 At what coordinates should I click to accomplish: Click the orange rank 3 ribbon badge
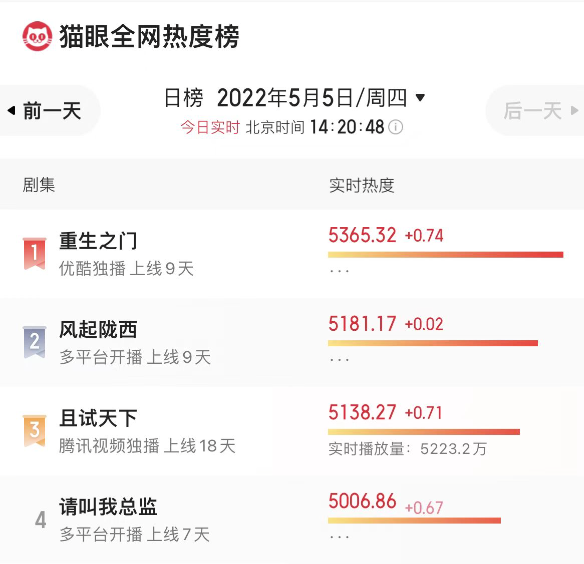[35, 431]
